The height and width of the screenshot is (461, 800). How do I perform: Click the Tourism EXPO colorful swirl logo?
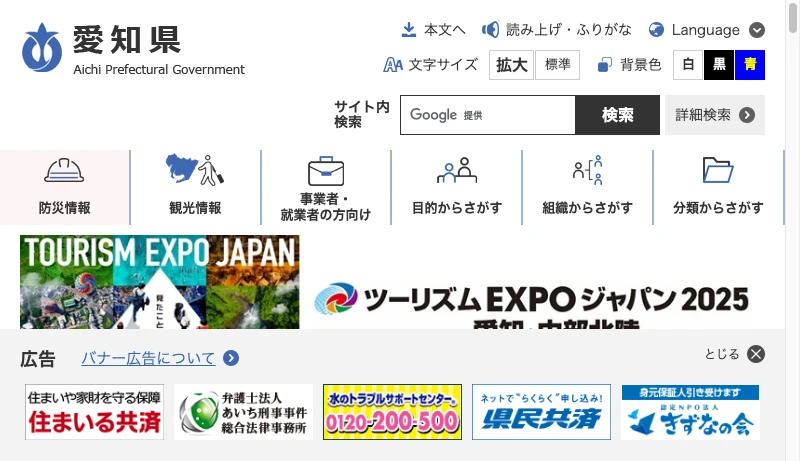pos(336,298)
